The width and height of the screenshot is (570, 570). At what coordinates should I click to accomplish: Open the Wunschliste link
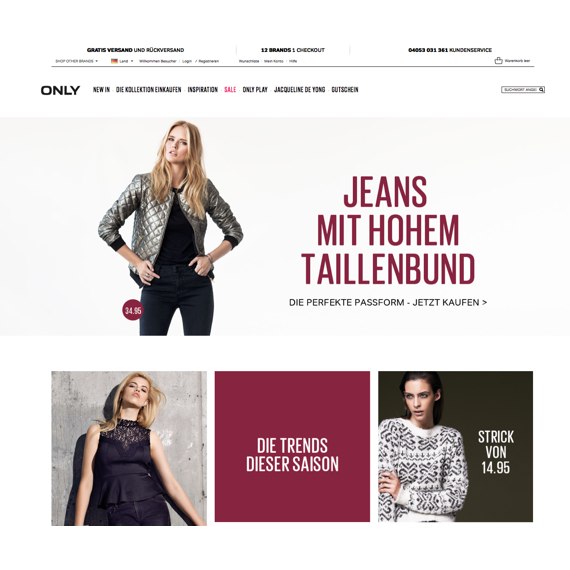coord(249,61)
